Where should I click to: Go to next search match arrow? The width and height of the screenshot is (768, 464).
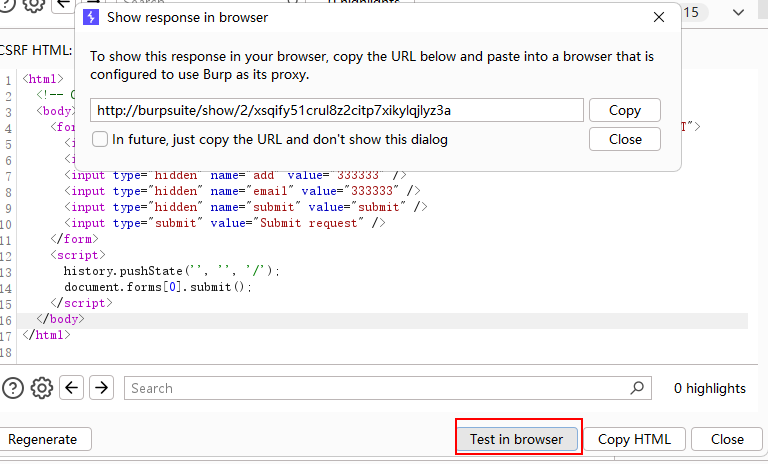pyautogui.click(x=101, y=388)
